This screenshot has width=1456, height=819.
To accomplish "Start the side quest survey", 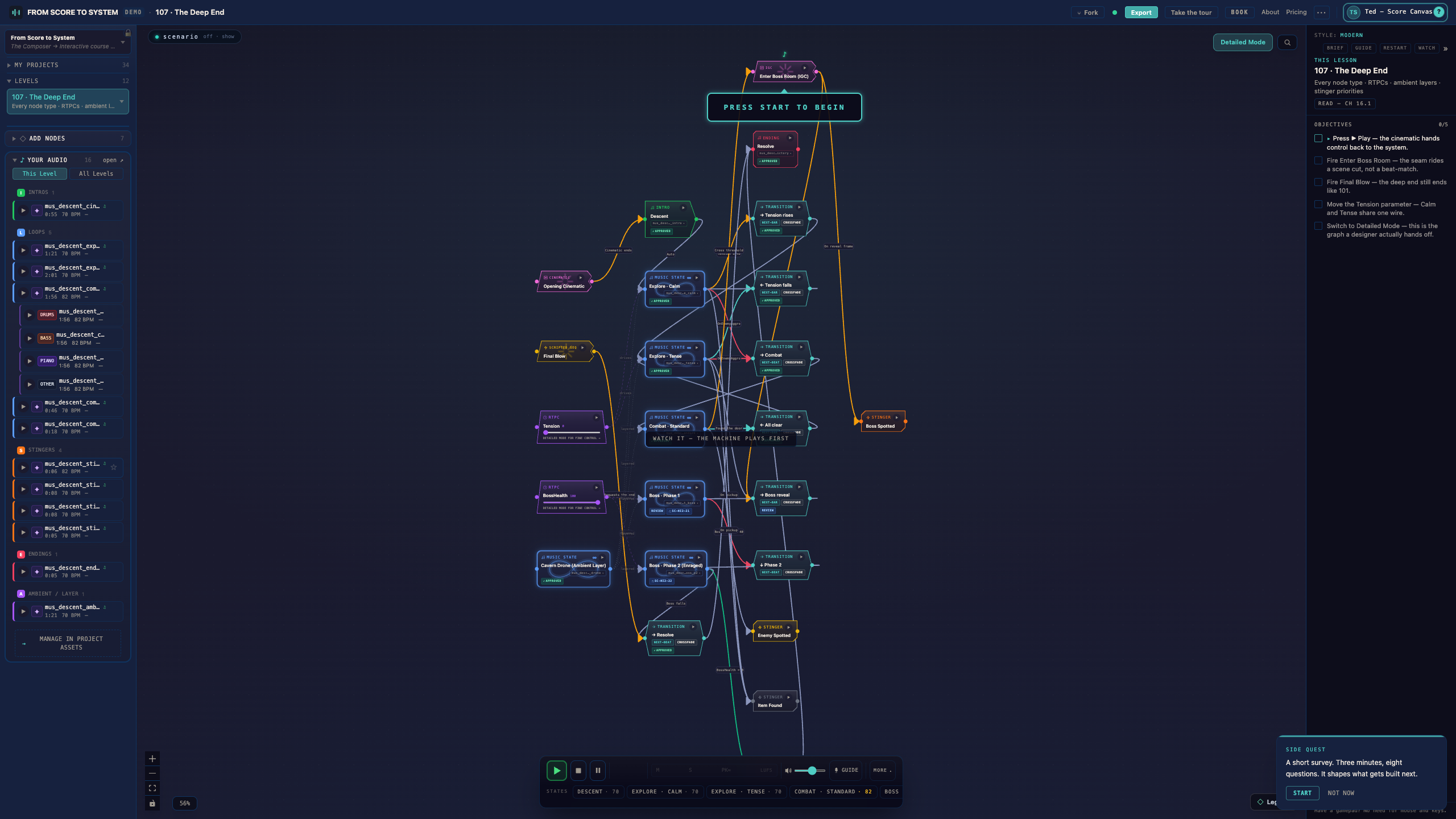I will click(x=1302, y=793).
